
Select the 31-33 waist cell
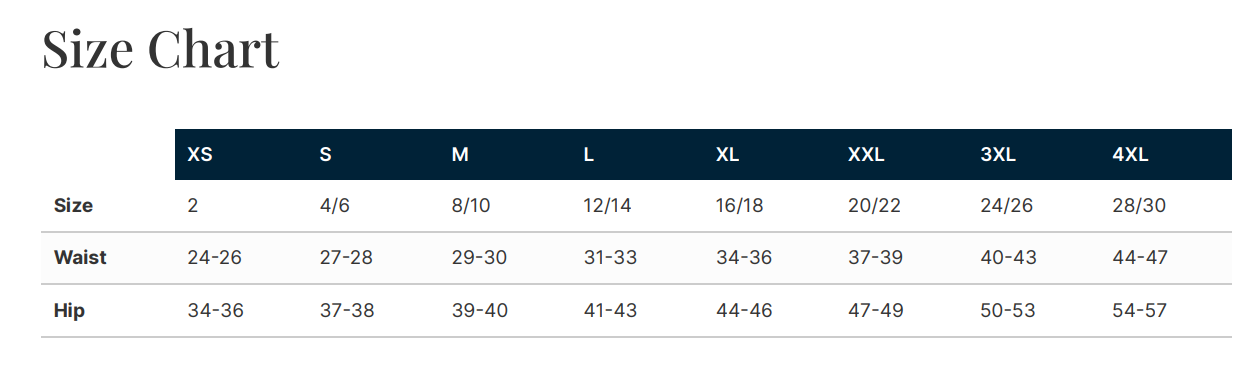click(x=610, y=258)
